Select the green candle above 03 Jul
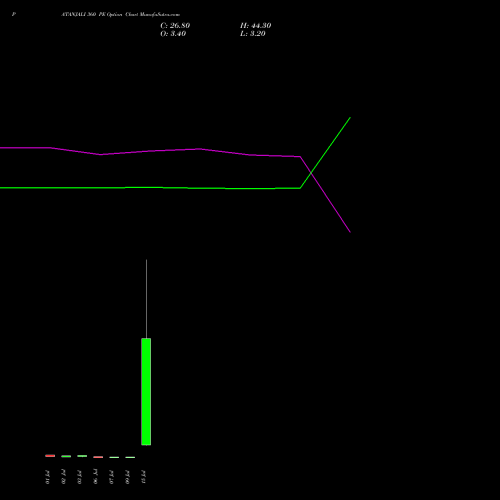Image resolution: width=500 pixels, height=500 pixels. (x=82, y=456)
